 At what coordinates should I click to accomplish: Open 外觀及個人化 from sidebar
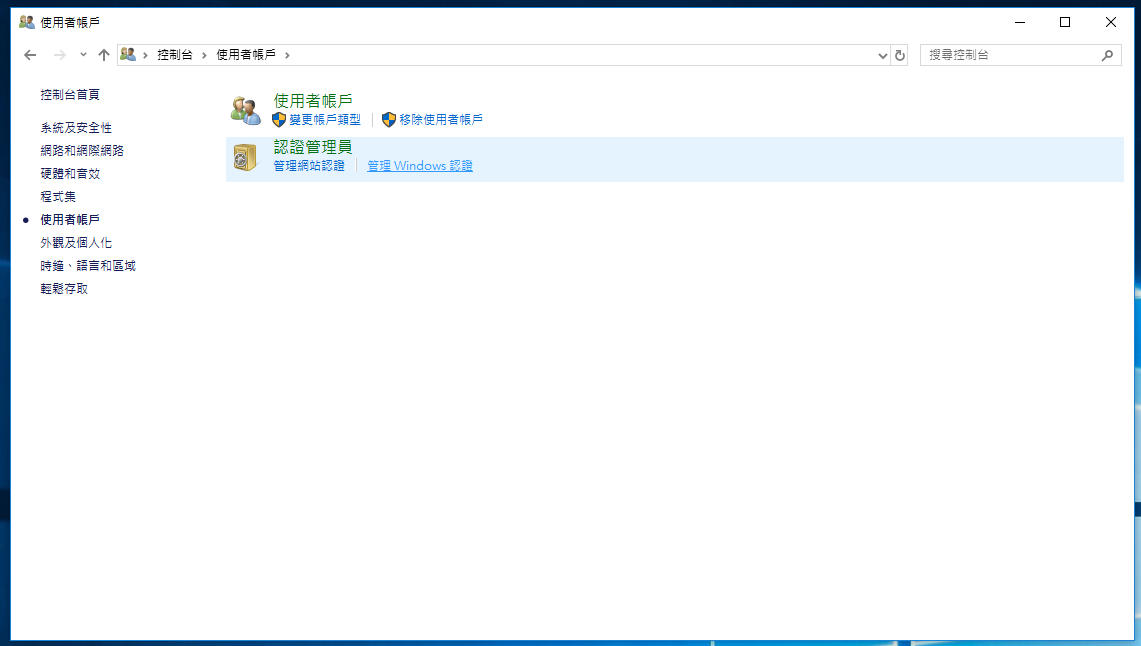[76, 243]
